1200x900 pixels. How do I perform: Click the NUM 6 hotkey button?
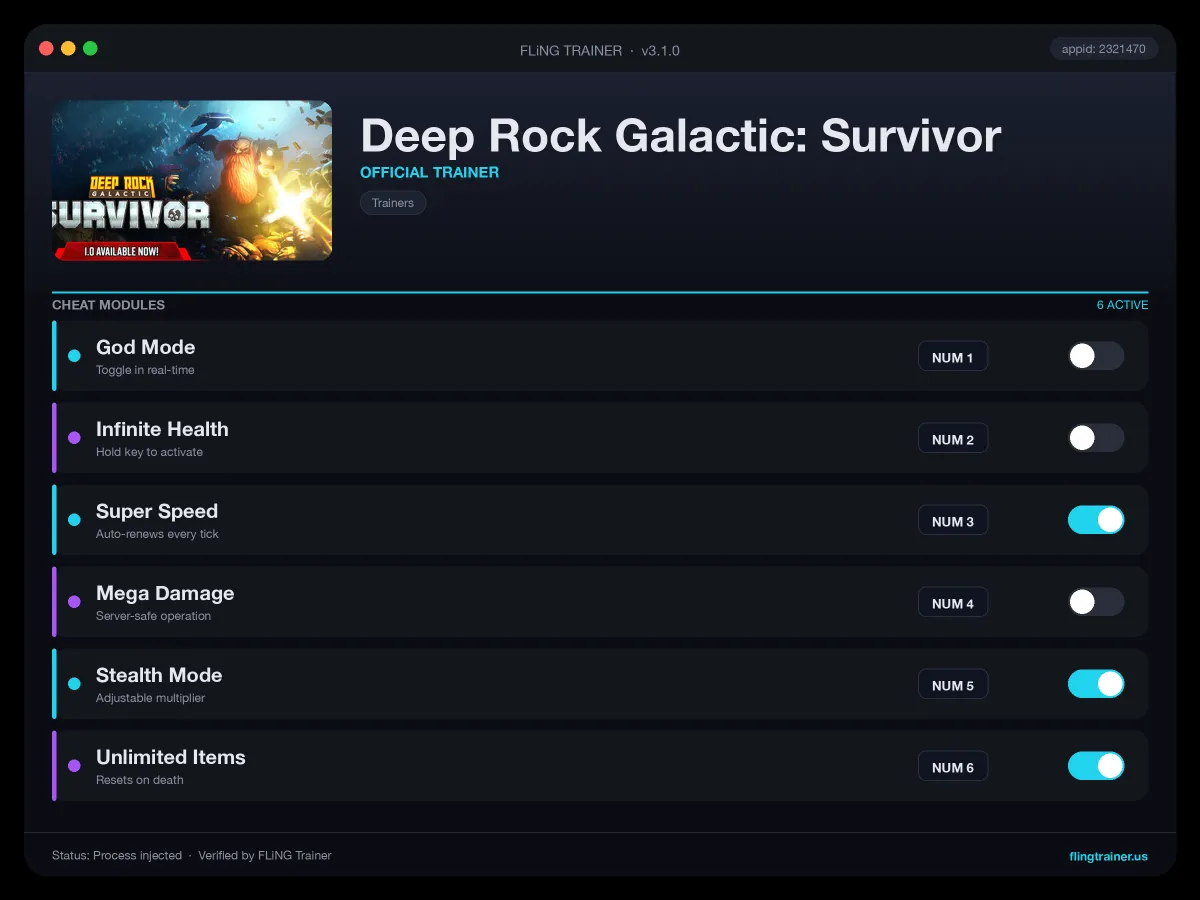(x=953, y=767)
